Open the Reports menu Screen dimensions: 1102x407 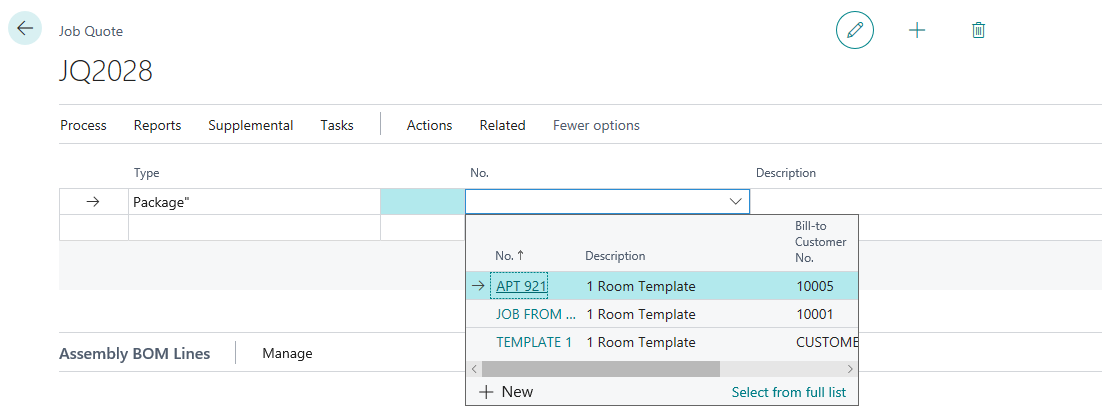[x=157, y=125]
